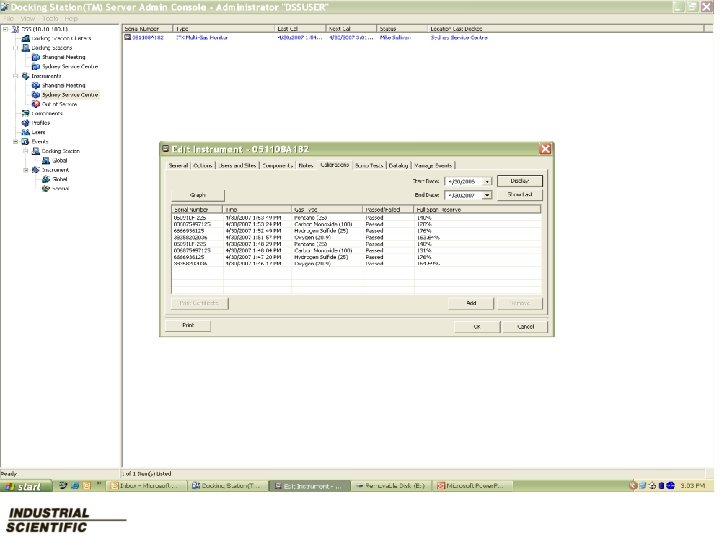The width and height of the screenshot is (720, 540).
Task: Switch to the Users and Sites tab
Action: click(237, 165)
